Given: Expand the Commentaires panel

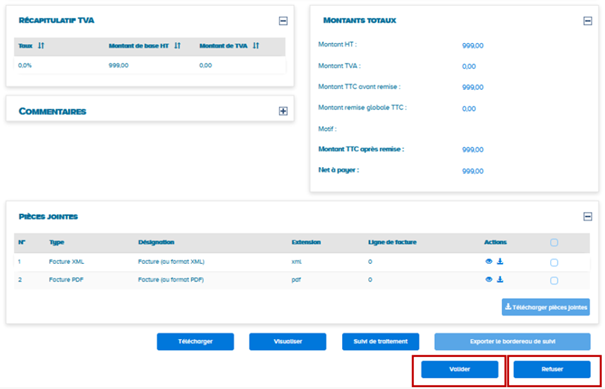Looking at the screenshot, I should [x=283, y=111].
